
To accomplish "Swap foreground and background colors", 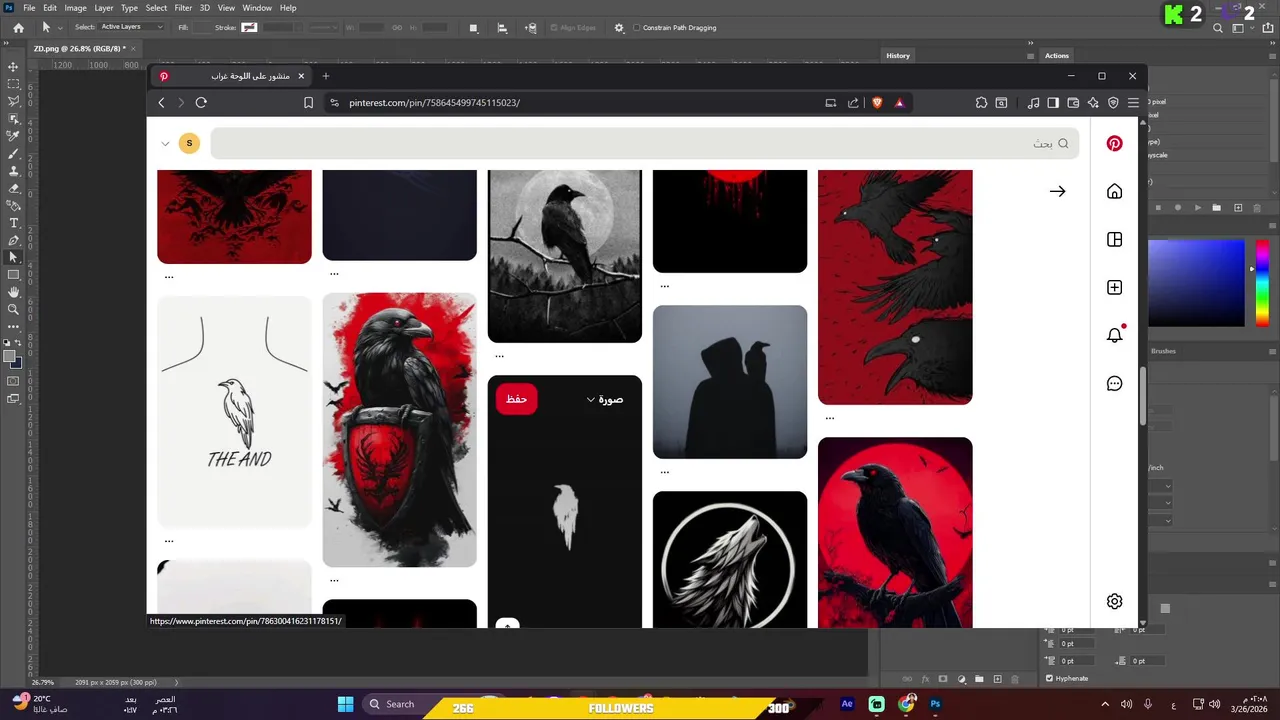I will [19, 344].
